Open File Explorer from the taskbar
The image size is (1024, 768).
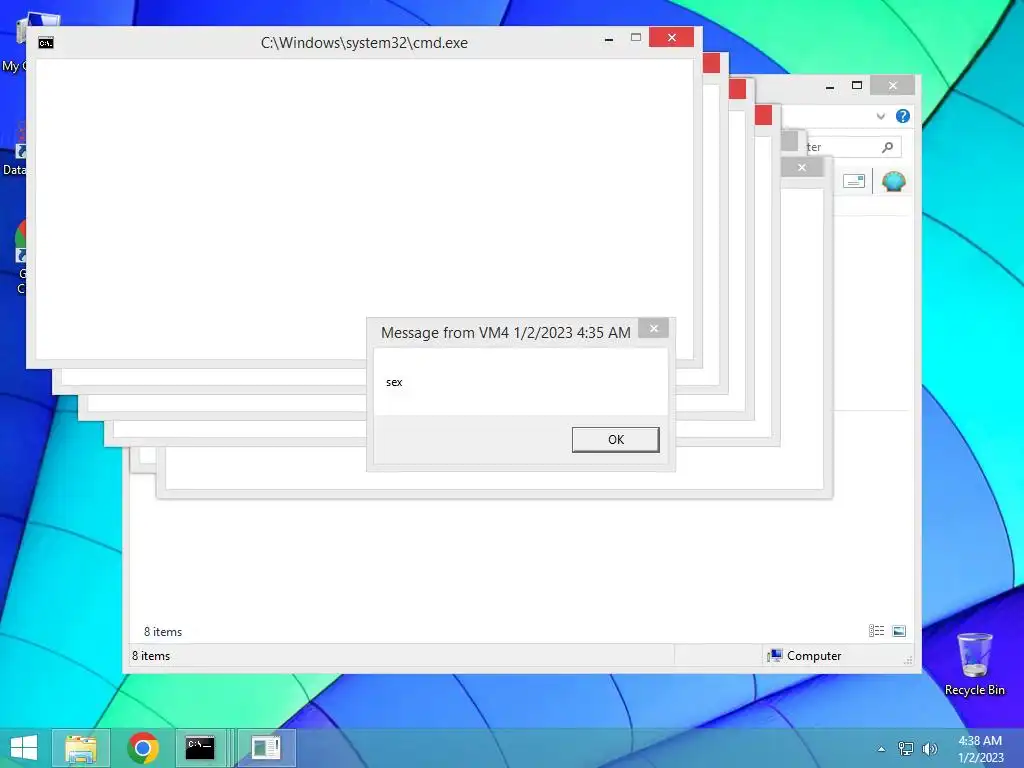(x=81, y=748)
